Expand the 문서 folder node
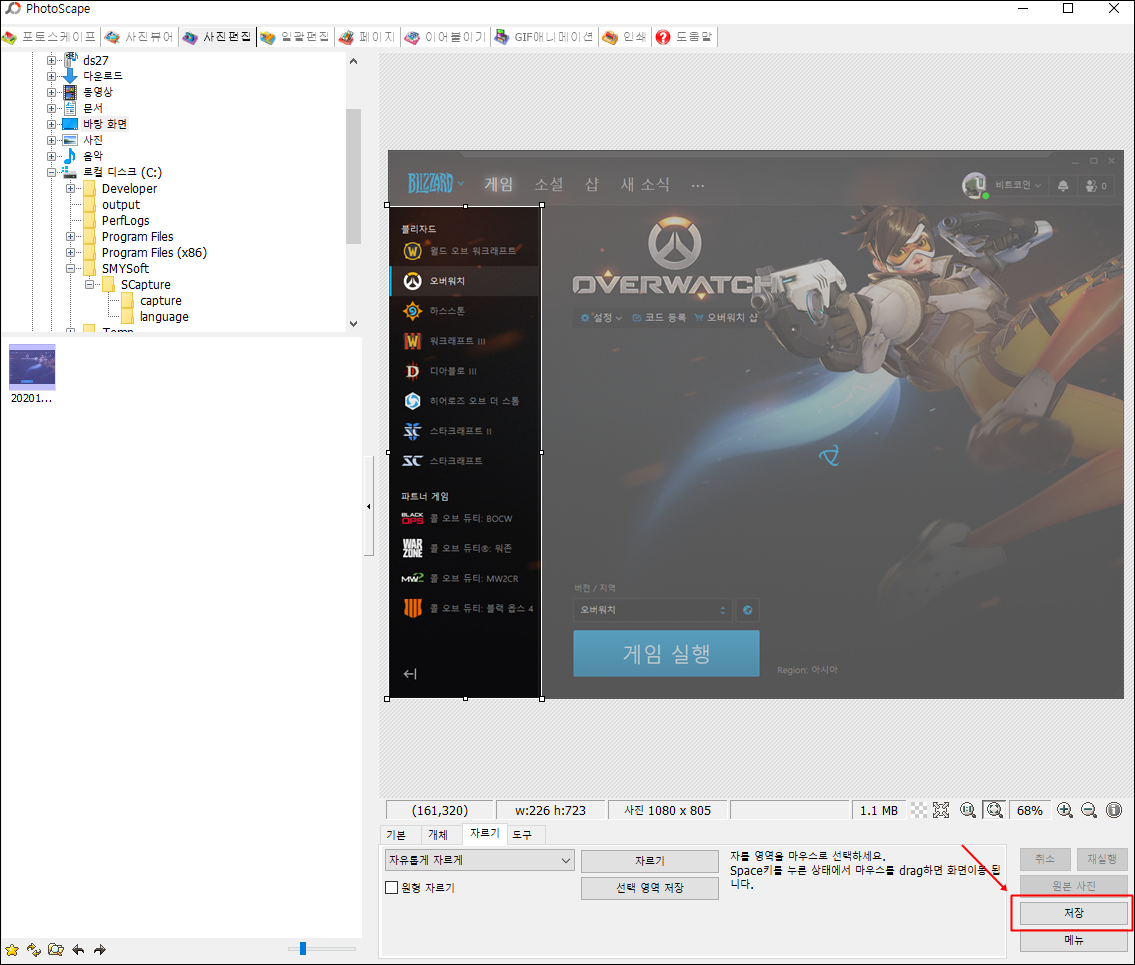 pyautogui.click(x=51, y=108)
